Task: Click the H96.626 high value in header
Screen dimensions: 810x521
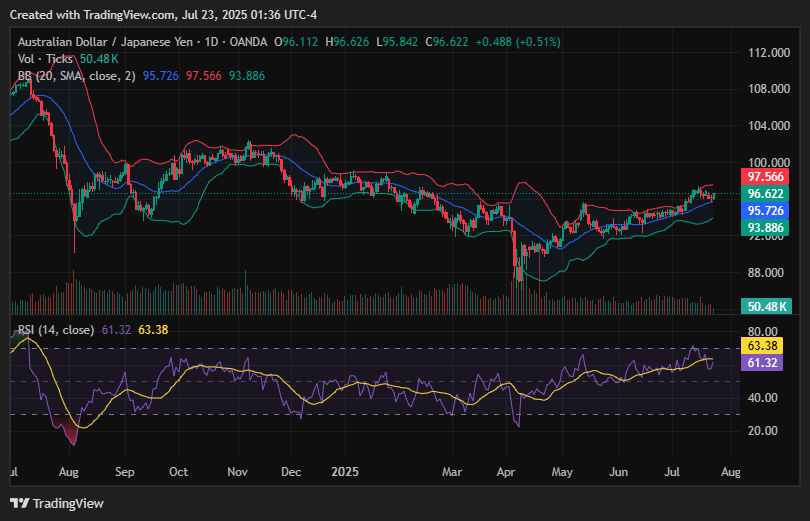Action: click(x=347, y=42)
